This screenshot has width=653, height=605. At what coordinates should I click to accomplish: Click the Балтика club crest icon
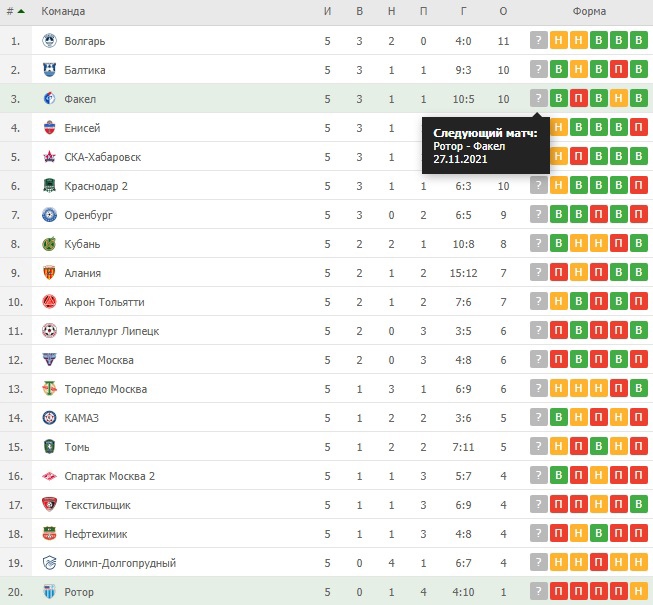point(50,70)
